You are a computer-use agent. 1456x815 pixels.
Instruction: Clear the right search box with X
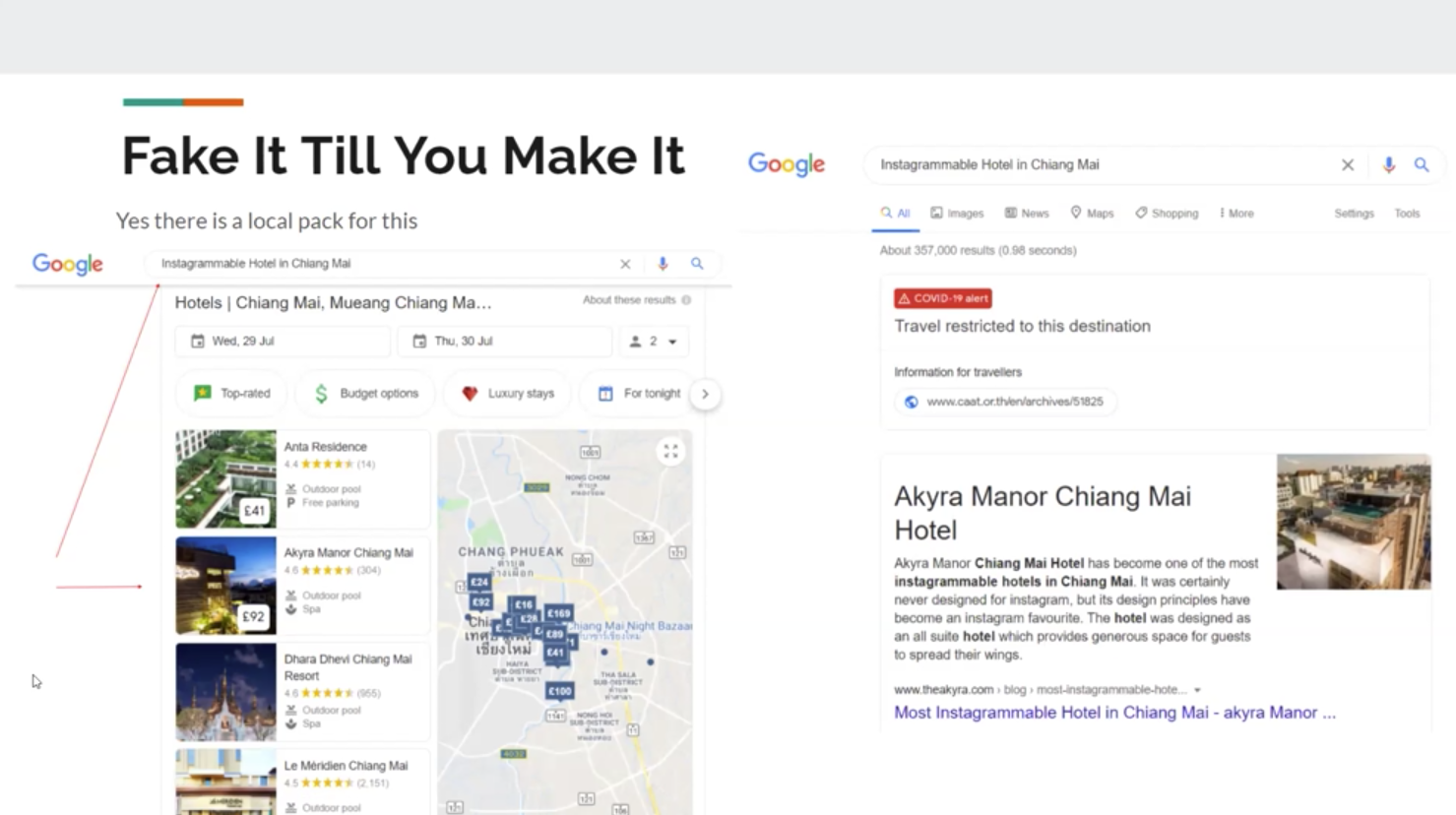[x=1348, y=165]
